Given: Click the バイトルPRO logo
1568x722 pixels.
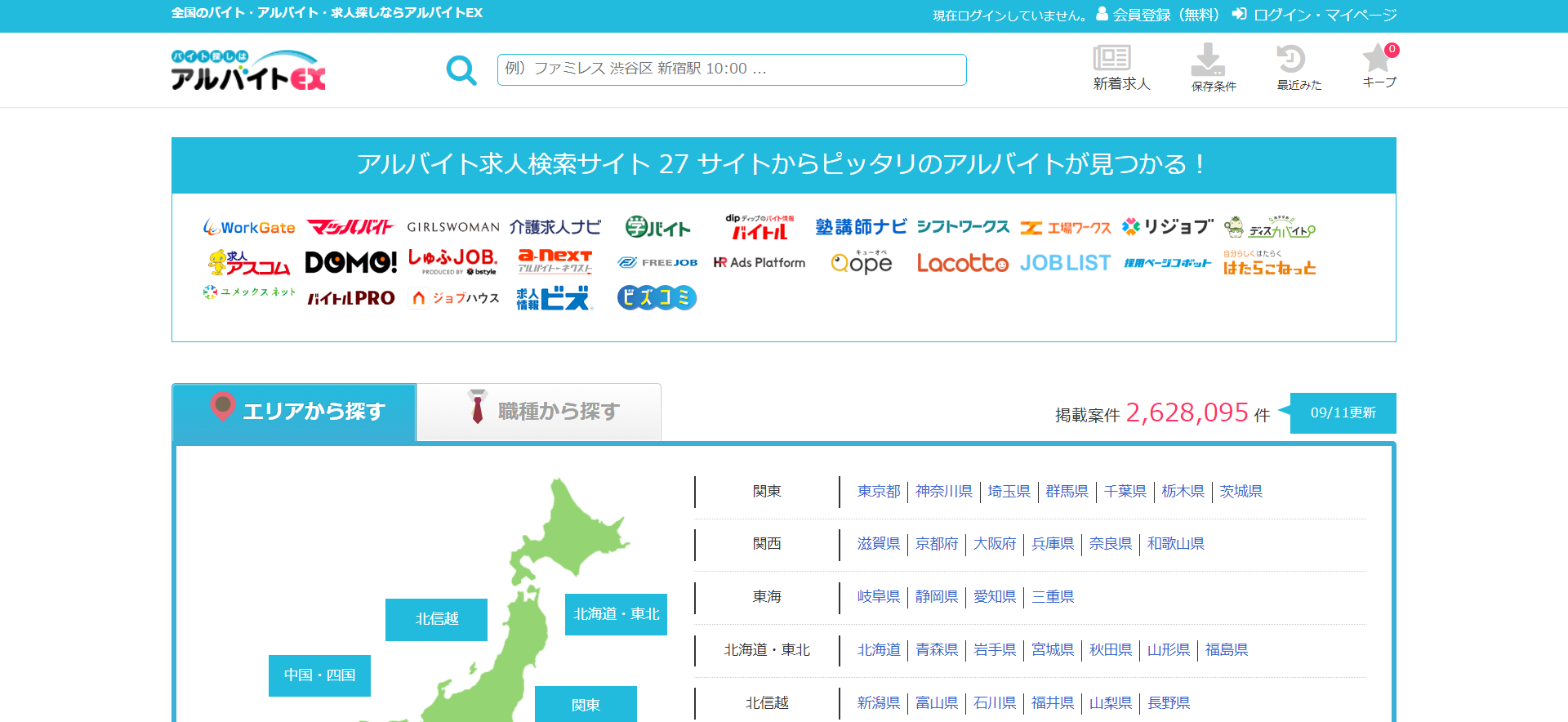Looking at the screenshot, I should click(351, 298).
